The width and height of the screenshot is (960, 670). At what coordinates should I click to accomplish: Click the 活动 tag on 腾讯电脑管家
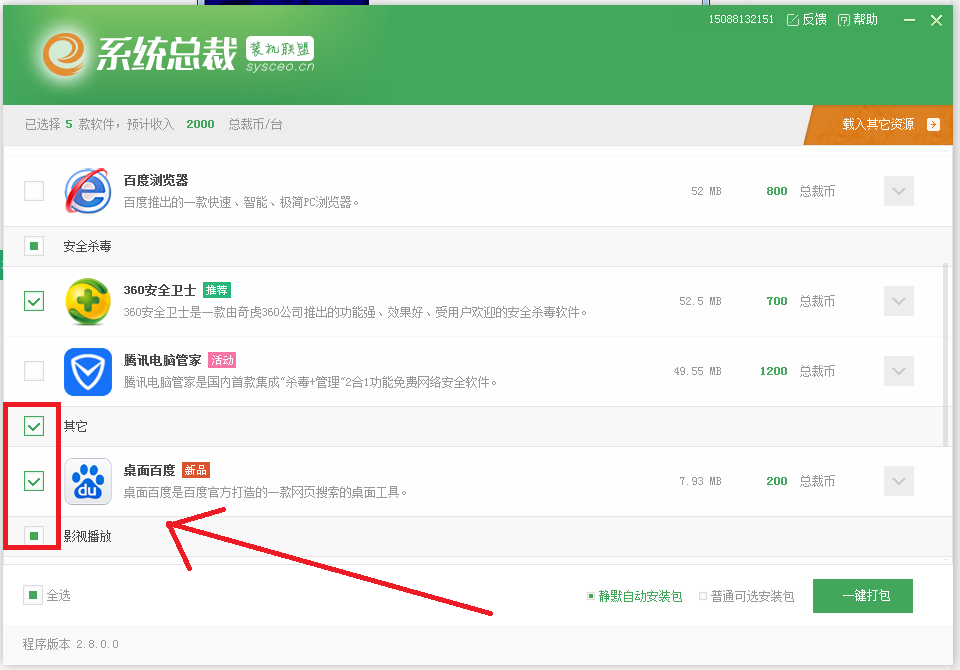pyautogui.click(x=222, y=360)
